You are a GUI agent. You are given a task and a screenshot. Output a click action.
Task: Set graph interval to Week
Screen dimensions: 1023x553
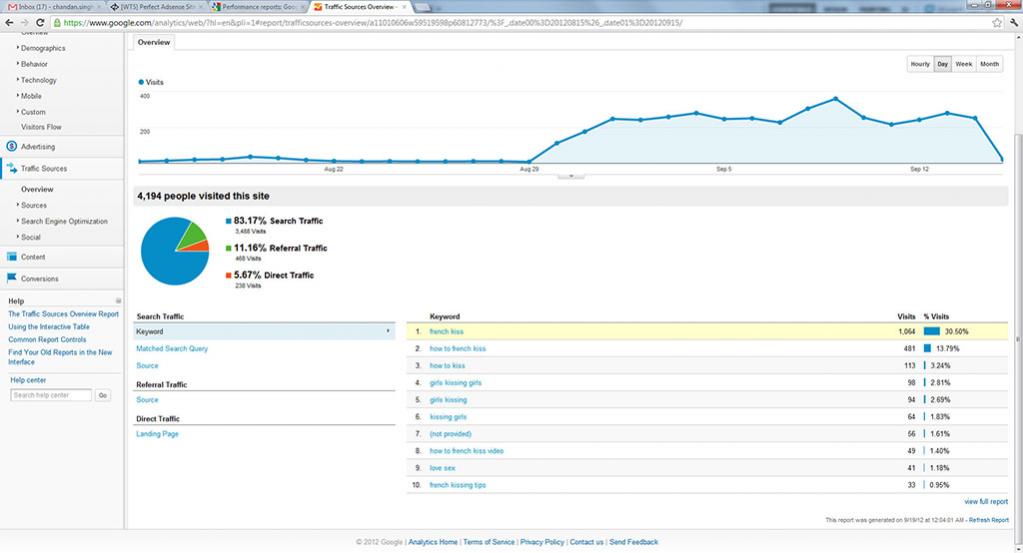[964, 64]
